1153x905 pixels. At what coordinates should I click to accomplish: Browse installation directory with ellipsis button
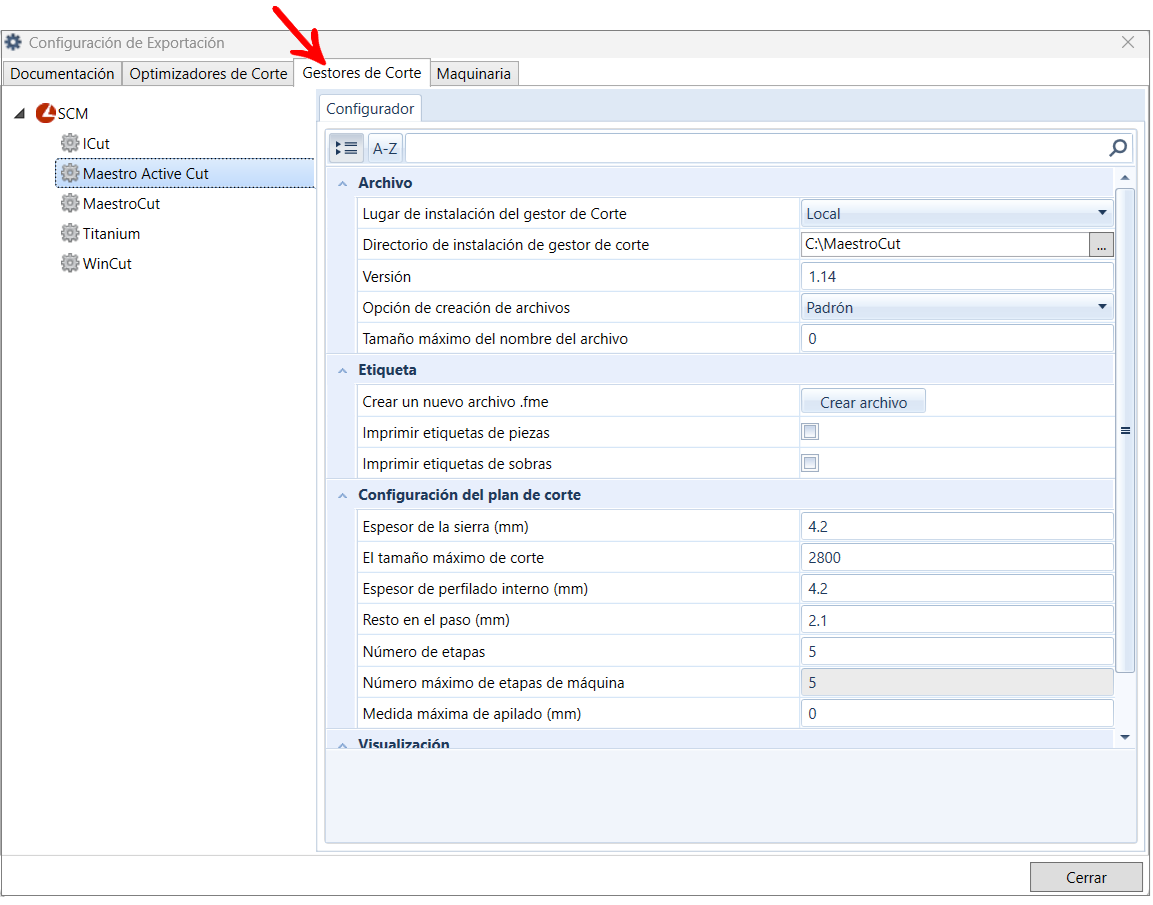pos(1101,245)
